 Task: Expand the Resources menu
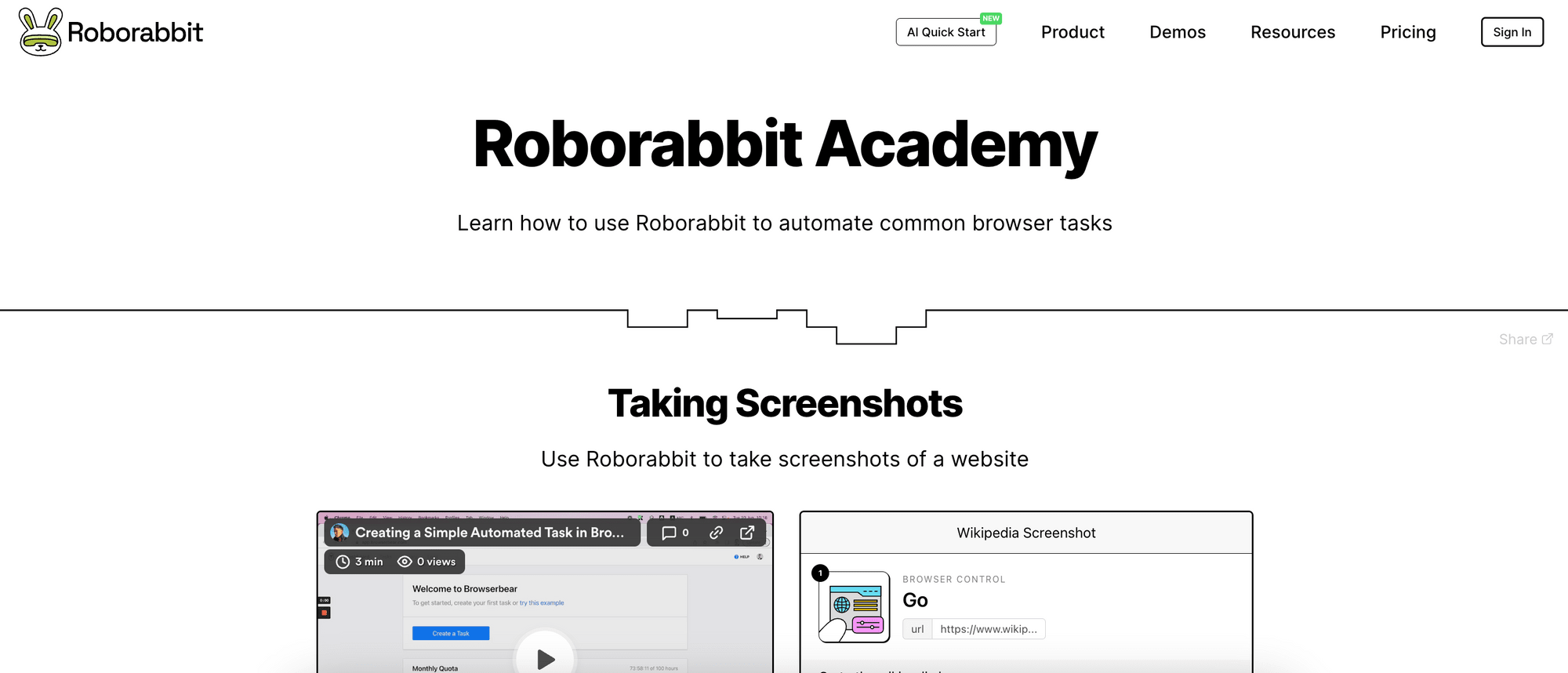[x=1292, y=32]
